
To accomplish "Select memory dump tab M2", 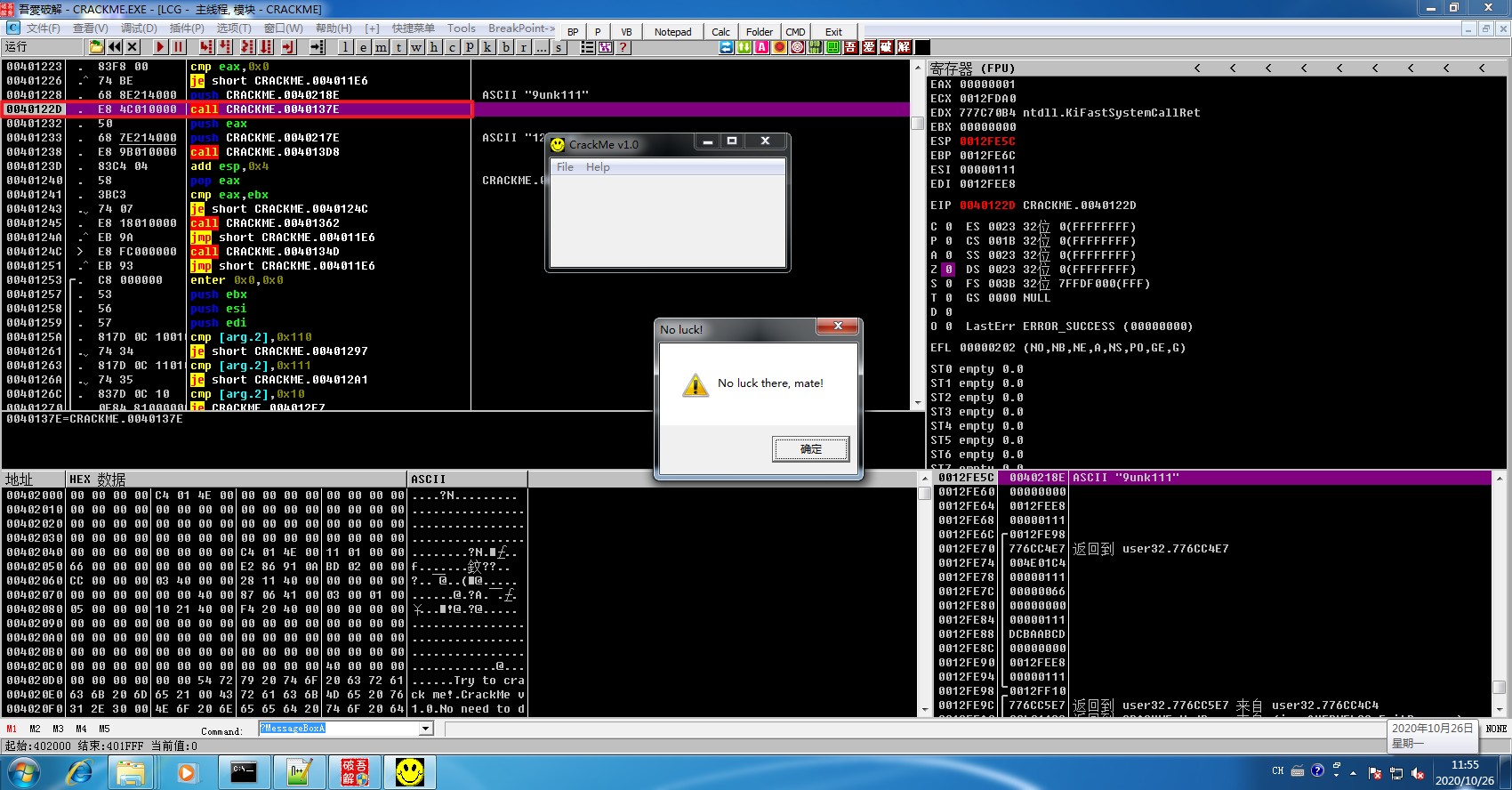I will (35, 729).
